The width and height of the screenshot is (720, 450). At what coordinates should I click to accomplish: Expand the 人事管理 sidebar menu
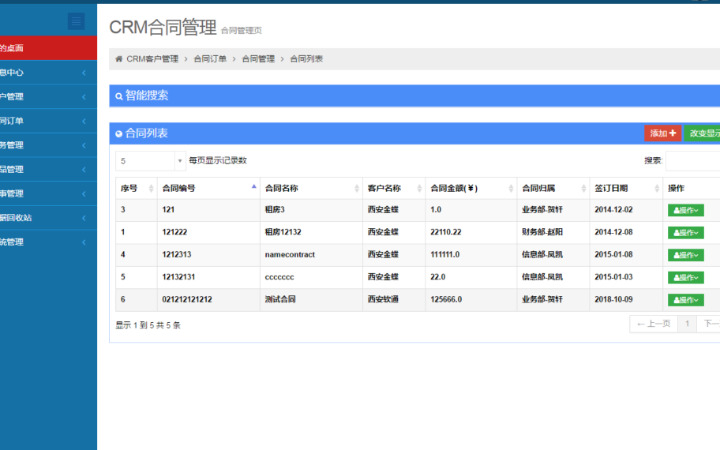(48, 194)
